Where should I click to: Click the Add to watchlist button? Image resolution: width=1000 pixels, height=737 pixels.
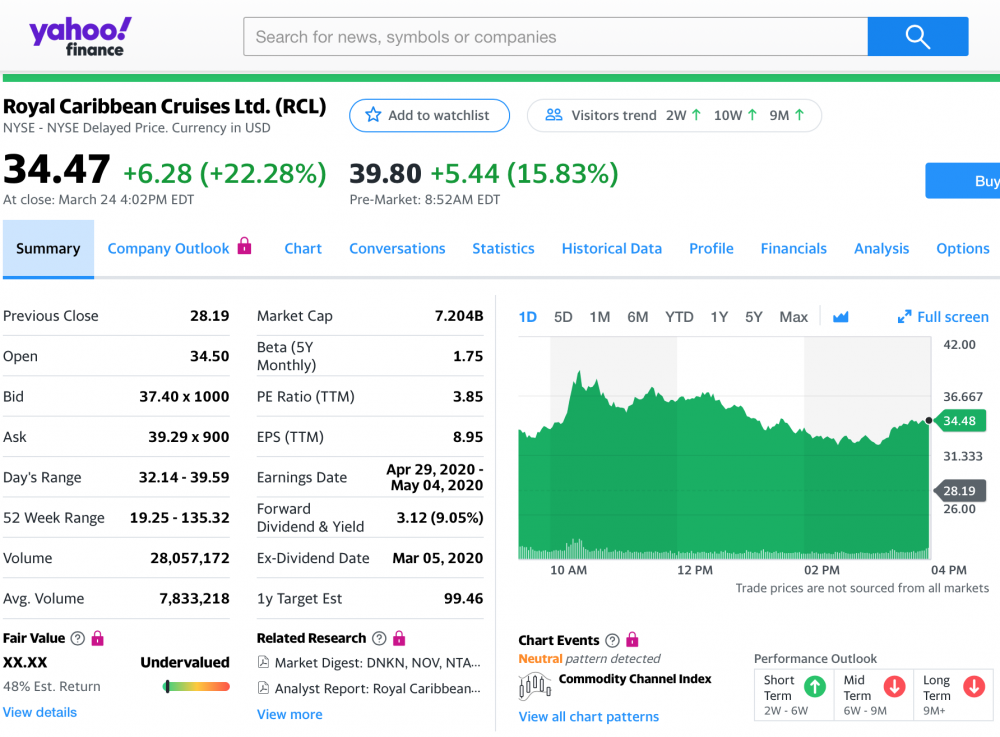point(429,115)
